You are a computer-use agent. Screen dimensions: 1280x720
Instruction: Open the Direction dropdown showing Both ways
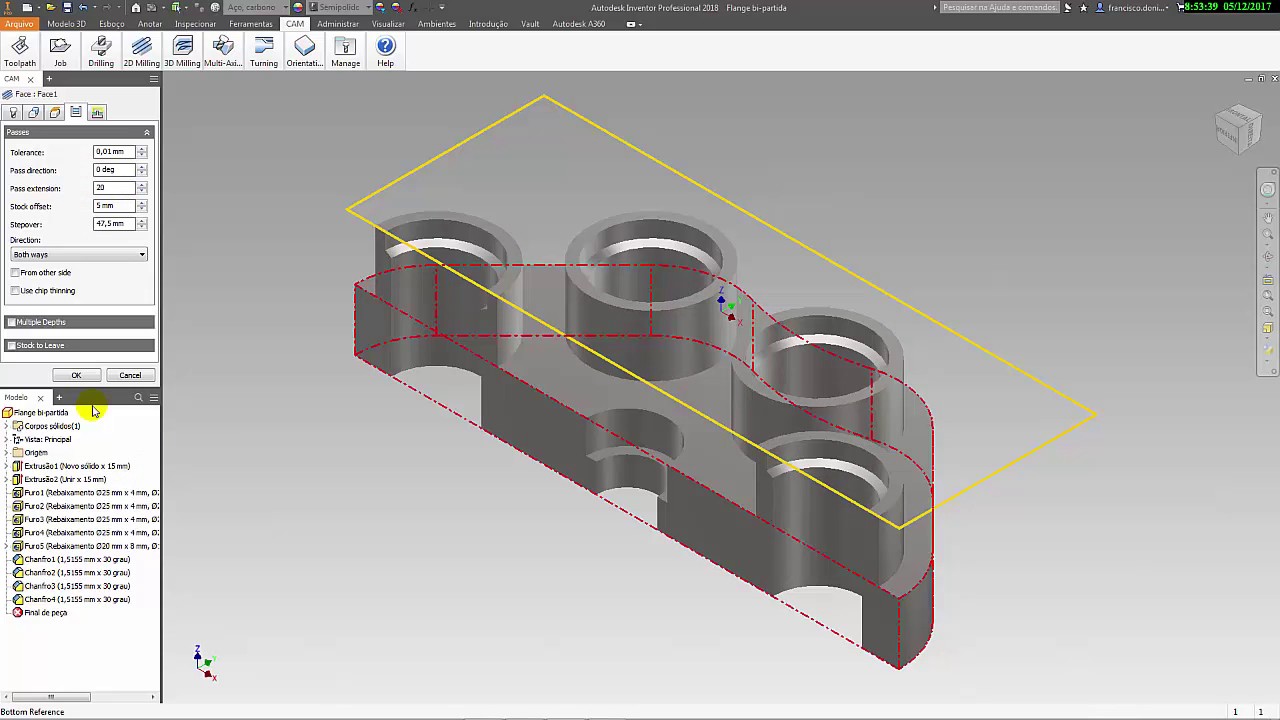pyautogui.click(x=79, y=255)
